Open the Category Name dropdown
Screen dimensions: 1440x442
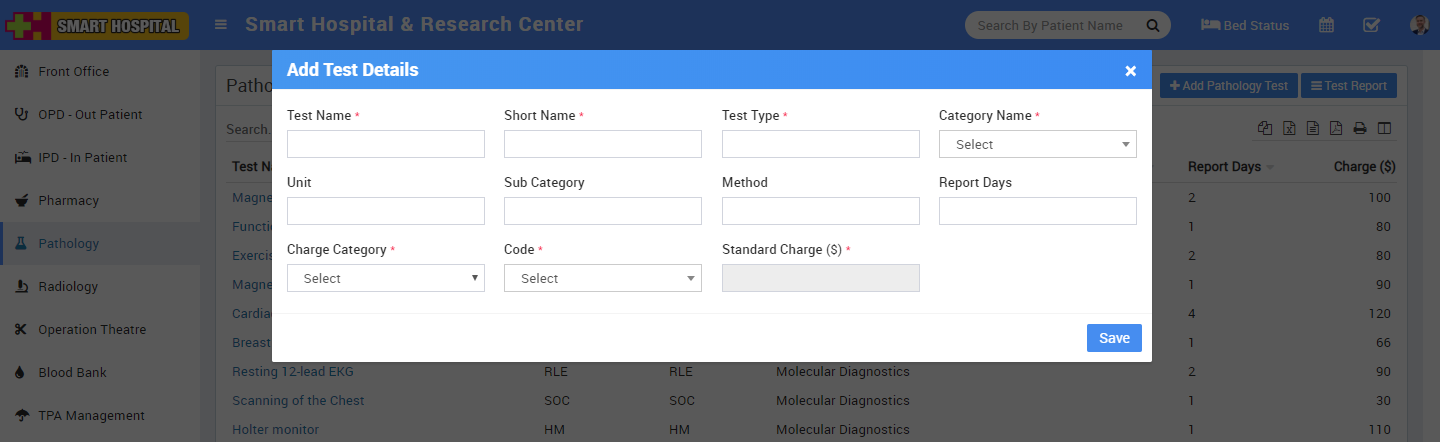[x=1037, y=144]
